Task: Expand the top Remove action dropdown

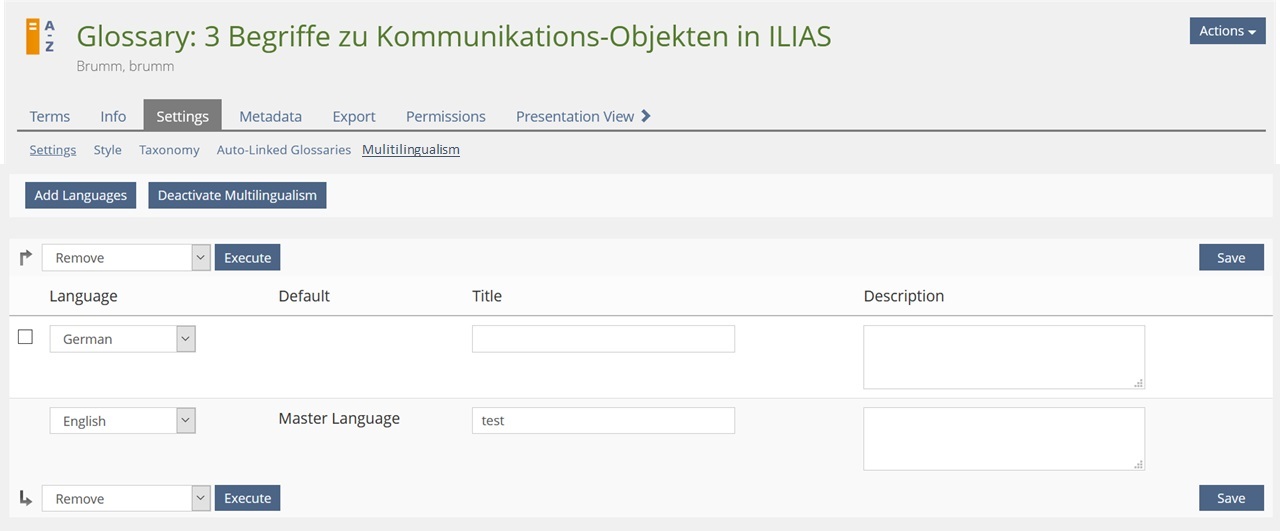Action: click(x=126, y=258)
